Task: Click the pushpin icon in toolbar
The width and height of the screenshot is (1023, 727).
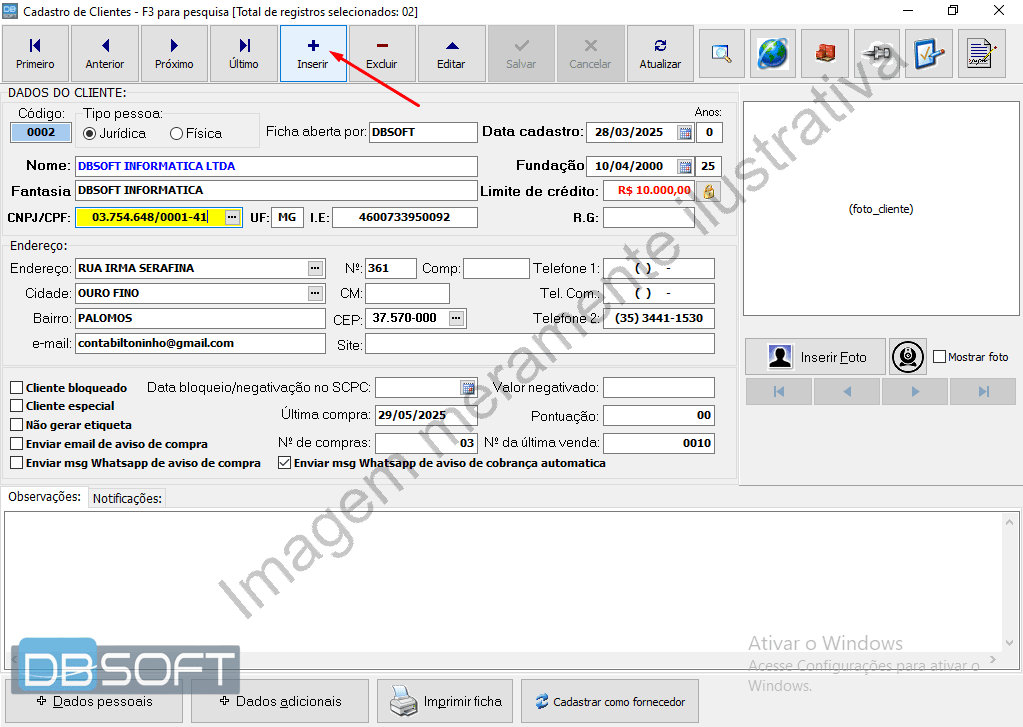Action: pos(876,54)
